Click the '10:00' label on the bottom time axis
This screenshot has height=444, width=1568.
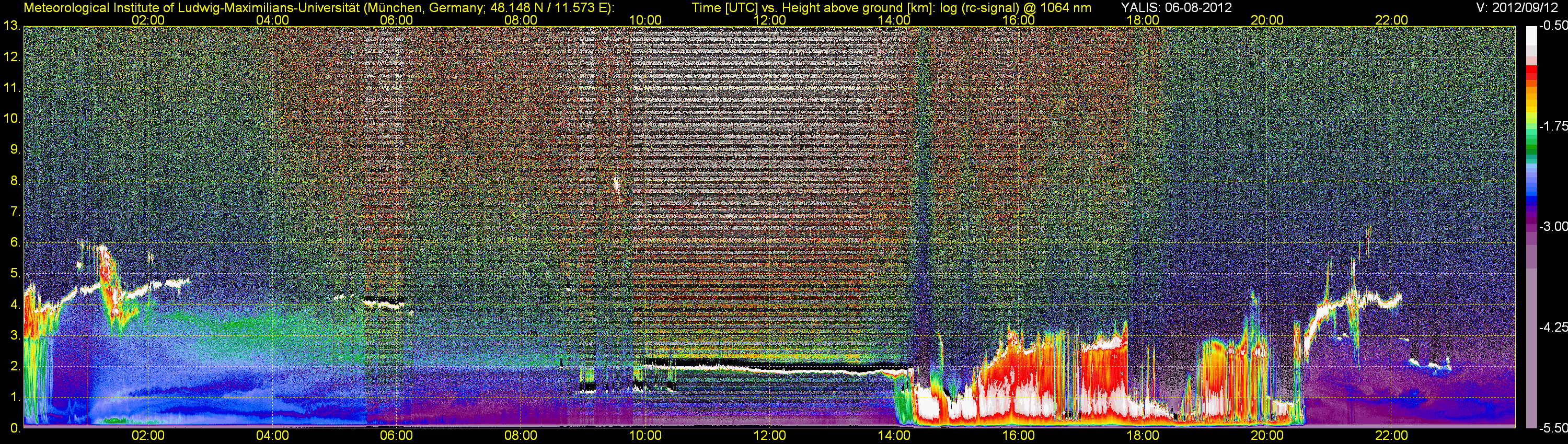pos(645,436)
